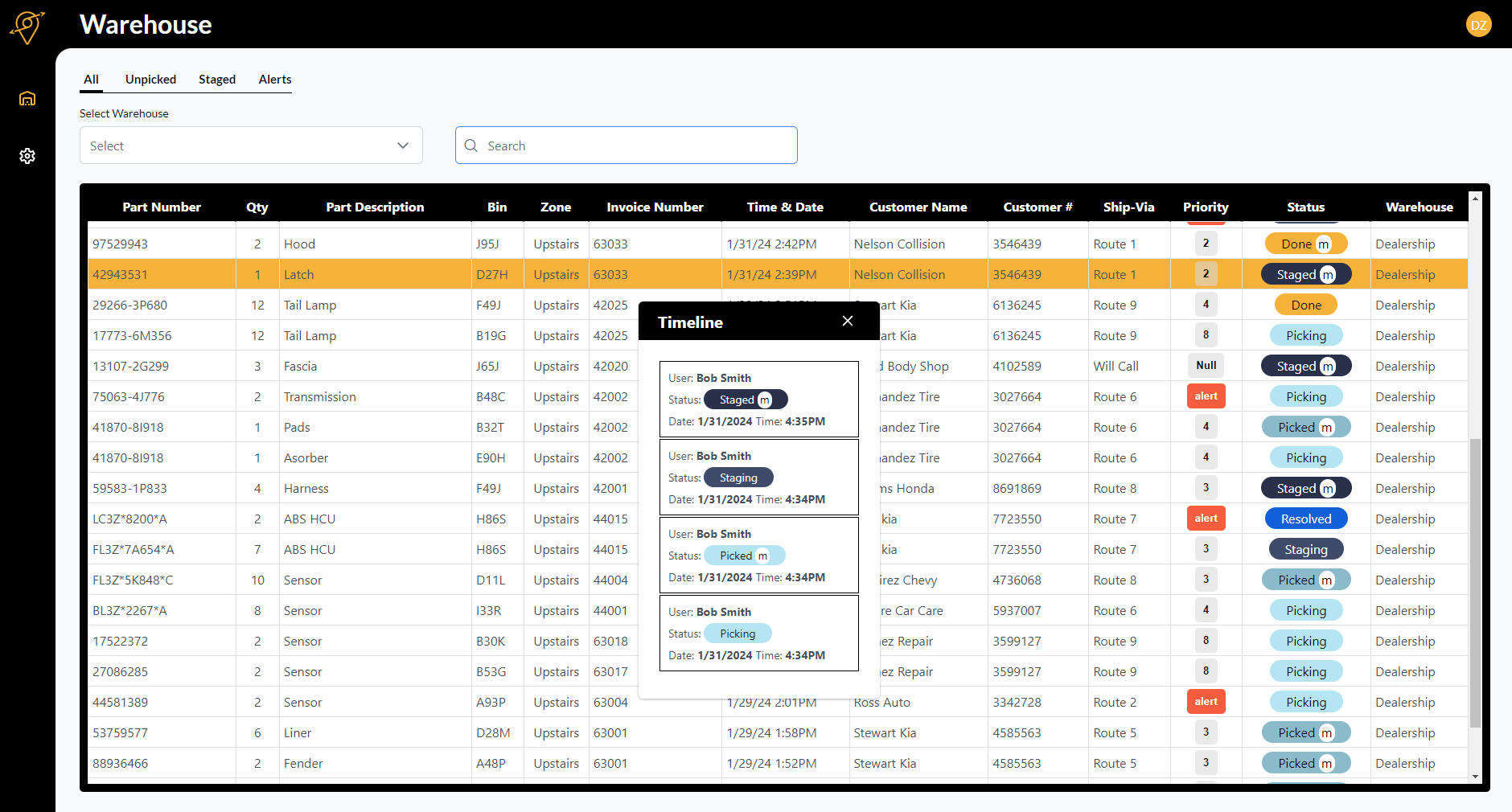Click the Resolved status button for ABS HCU

(x=1305, y=519)
